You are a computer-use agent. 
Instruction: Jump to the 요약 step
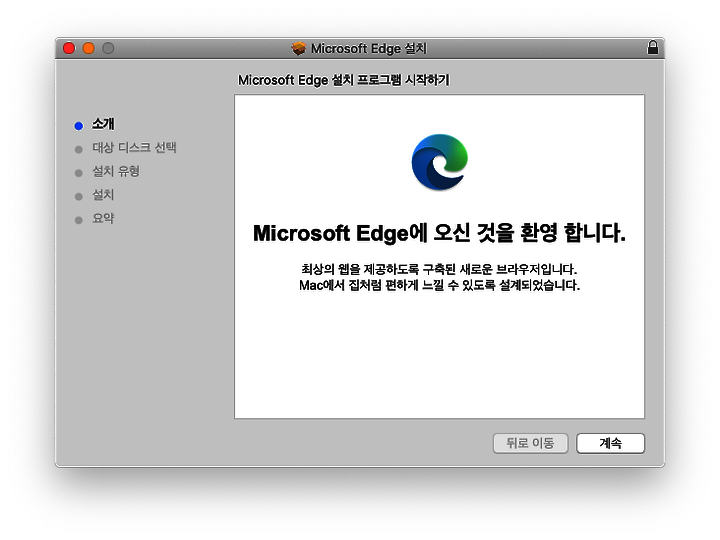[103, 218]
